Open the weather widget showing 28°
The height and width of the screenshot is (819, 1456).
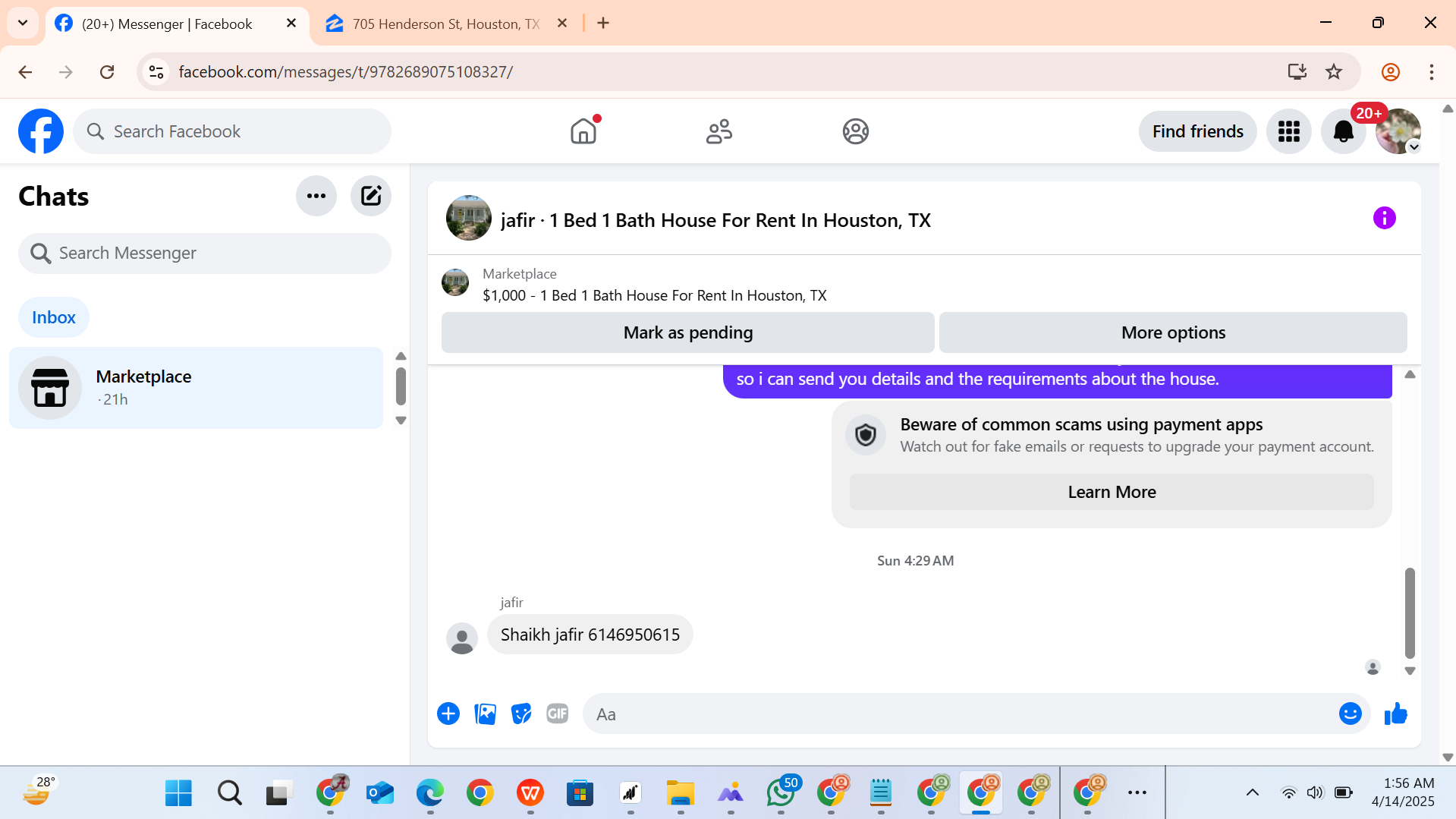pyautogui.click(x=39, y=792)
